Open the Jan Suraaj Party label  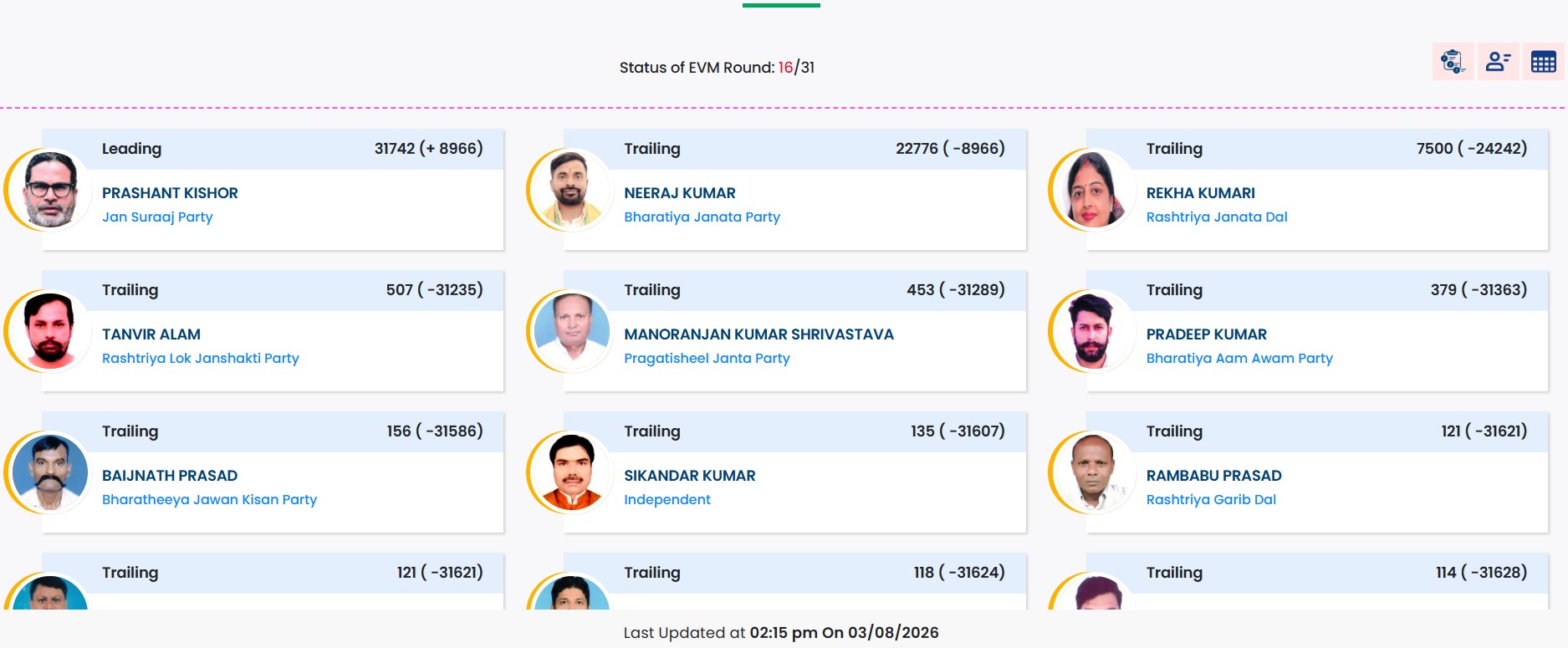click(157, 217)
